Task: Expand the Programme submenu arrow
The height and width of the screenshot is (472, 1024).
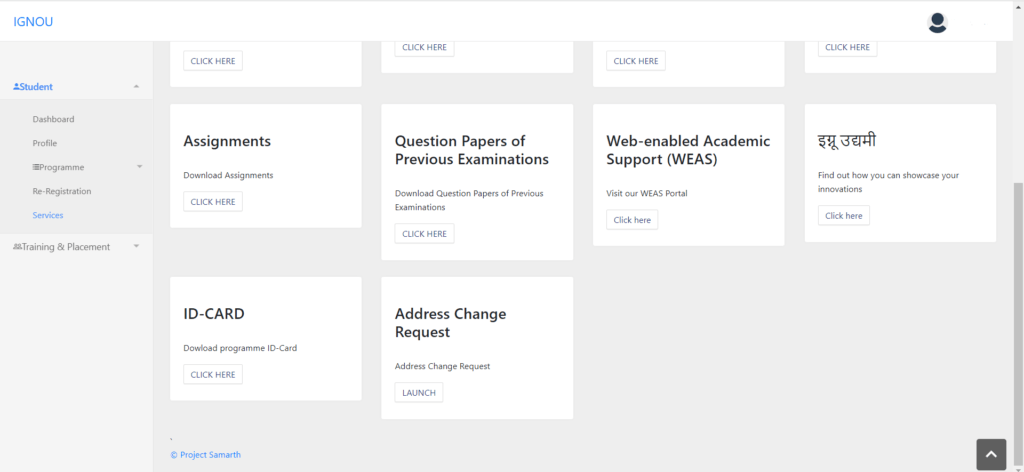Action: click(x=139, y=167)
